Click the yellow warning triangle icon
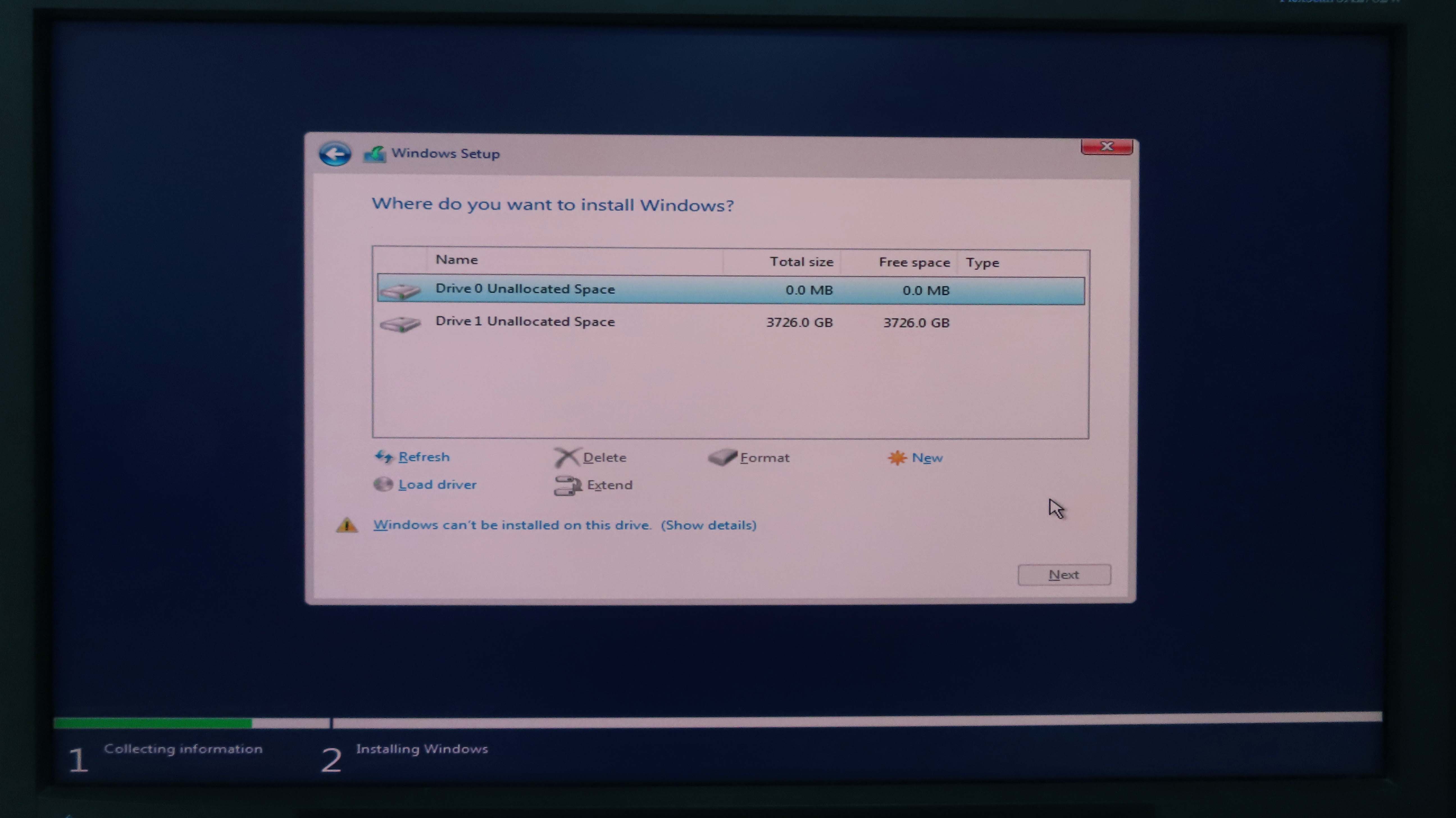This screenshot has width=1456, height=818. pyautogui.click(x=347, y=525)
